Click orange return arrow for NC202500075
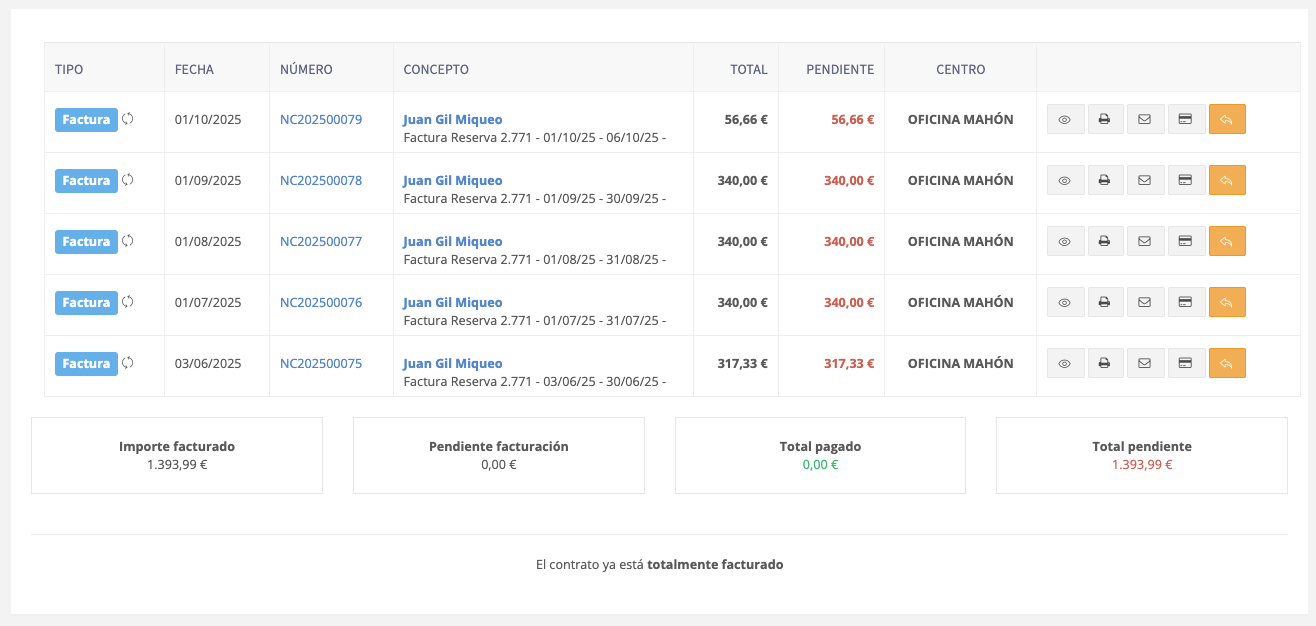The image size is (1316, 626). coord(1227,363)
